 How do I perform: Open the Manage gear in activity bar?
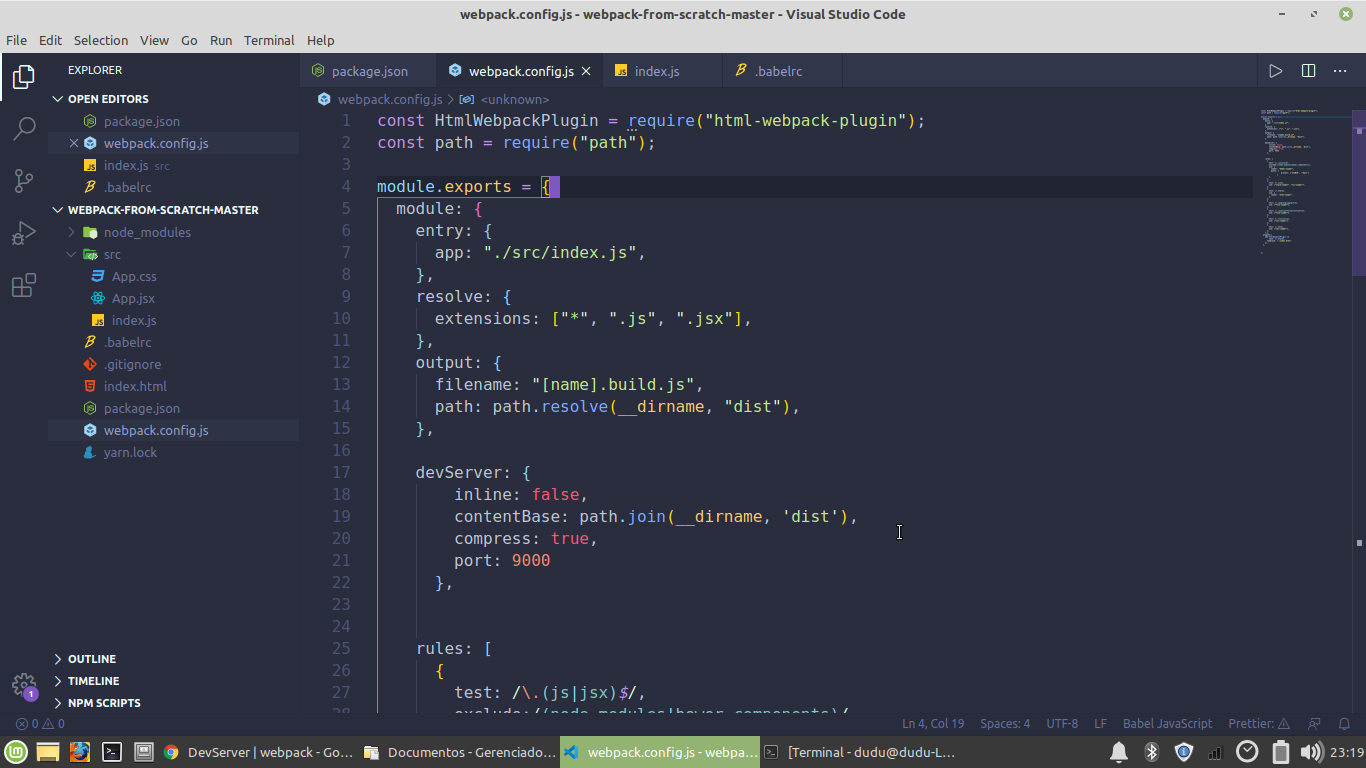point(23,685)
